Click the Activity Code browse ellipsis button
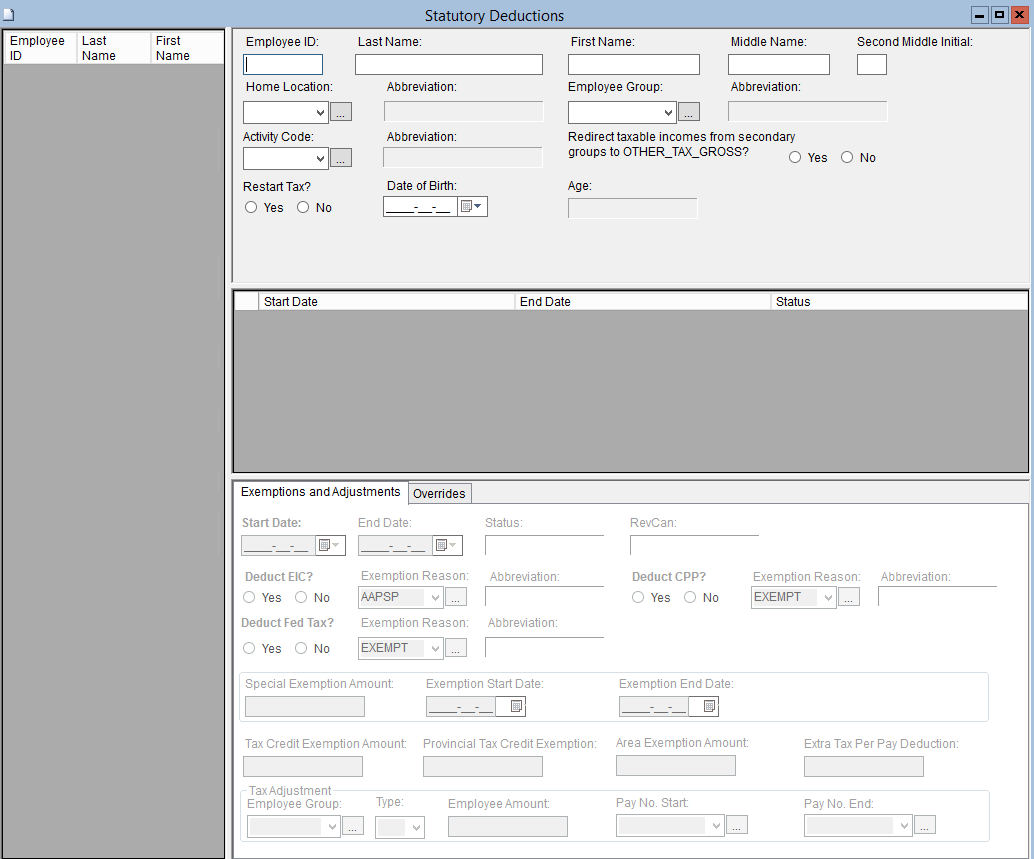The width and height of the screenshot is (1034, 859). (x=341, y=158)
